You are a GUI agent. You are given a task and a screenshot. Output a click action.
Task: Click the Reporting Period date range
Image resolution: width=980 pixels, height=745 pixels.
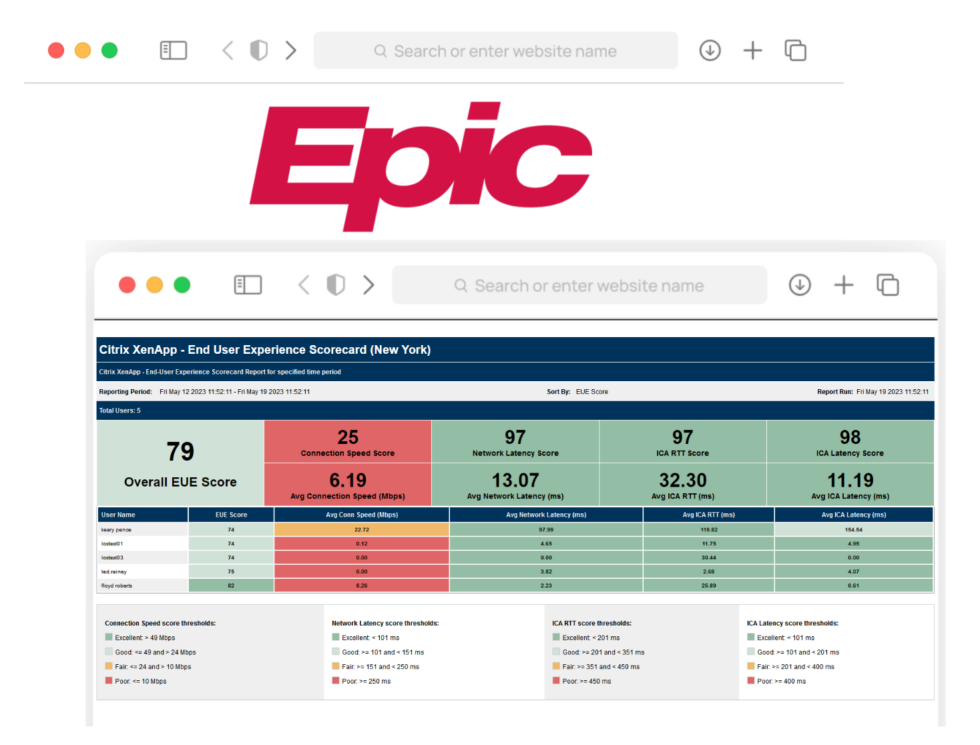tap(235, 392)
